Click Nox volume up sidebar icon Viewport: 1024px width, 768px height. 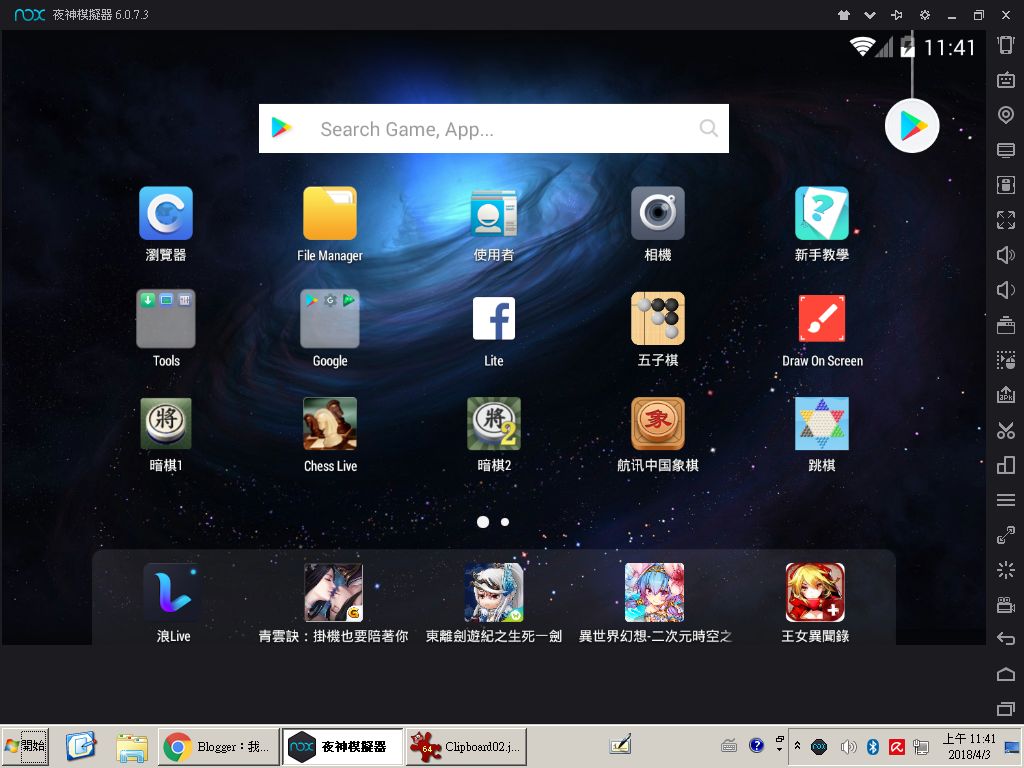1006,255
